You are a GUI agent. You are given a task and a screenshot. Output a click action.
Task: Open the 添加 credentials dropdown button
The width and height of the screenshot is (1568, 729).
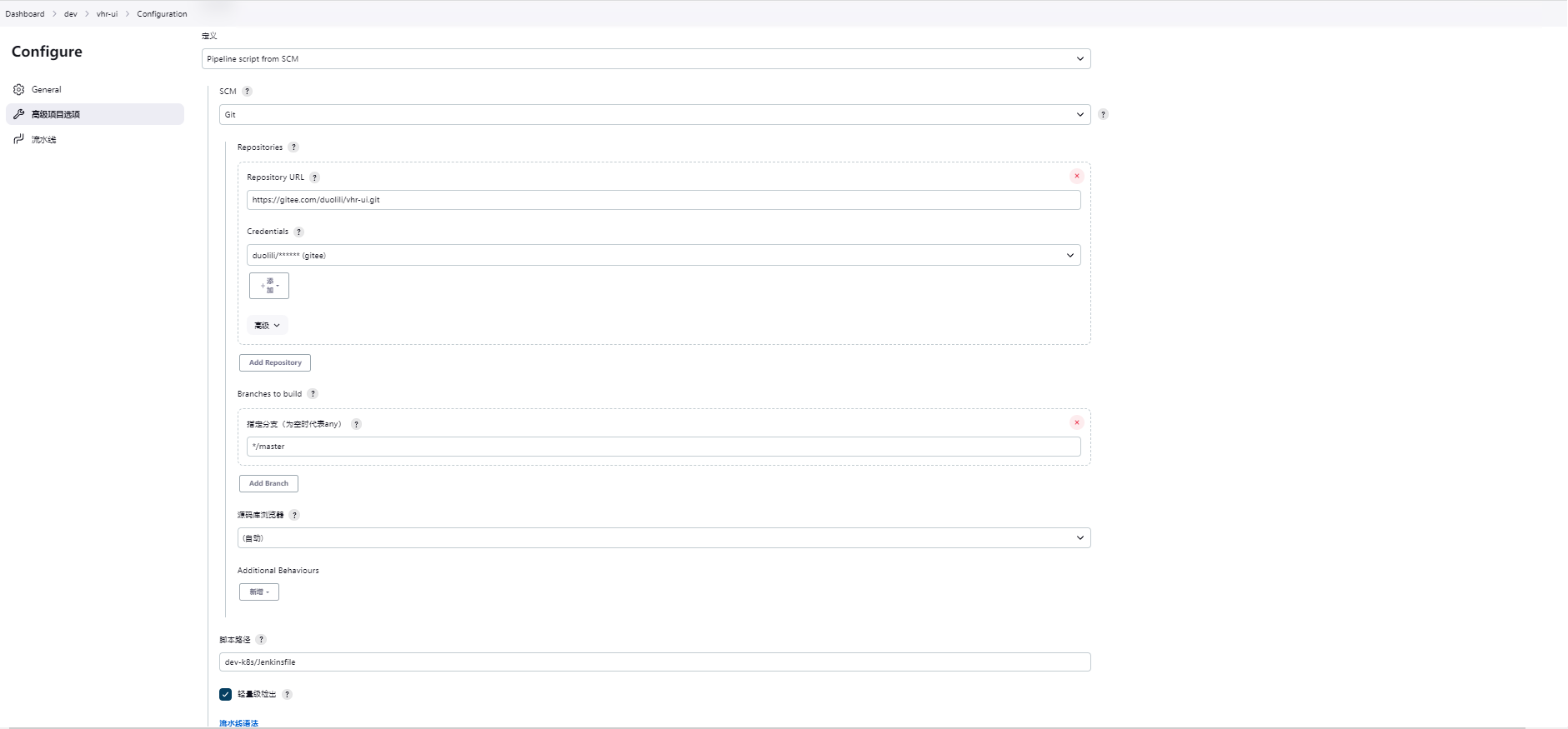(x=269, y=286)
